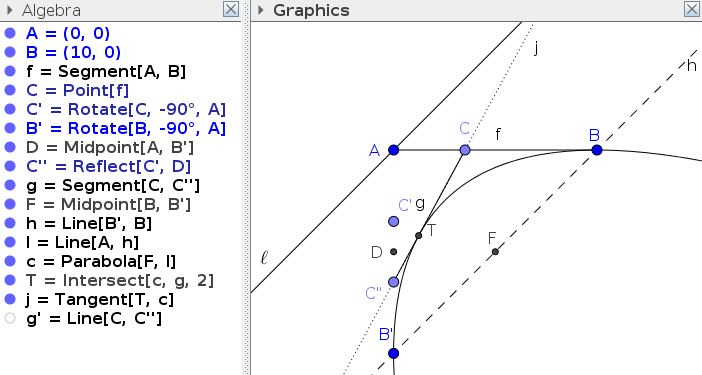Toggle visibility of D = Midpoint[A, B']

pyautogui.click(x=10, y=147)
